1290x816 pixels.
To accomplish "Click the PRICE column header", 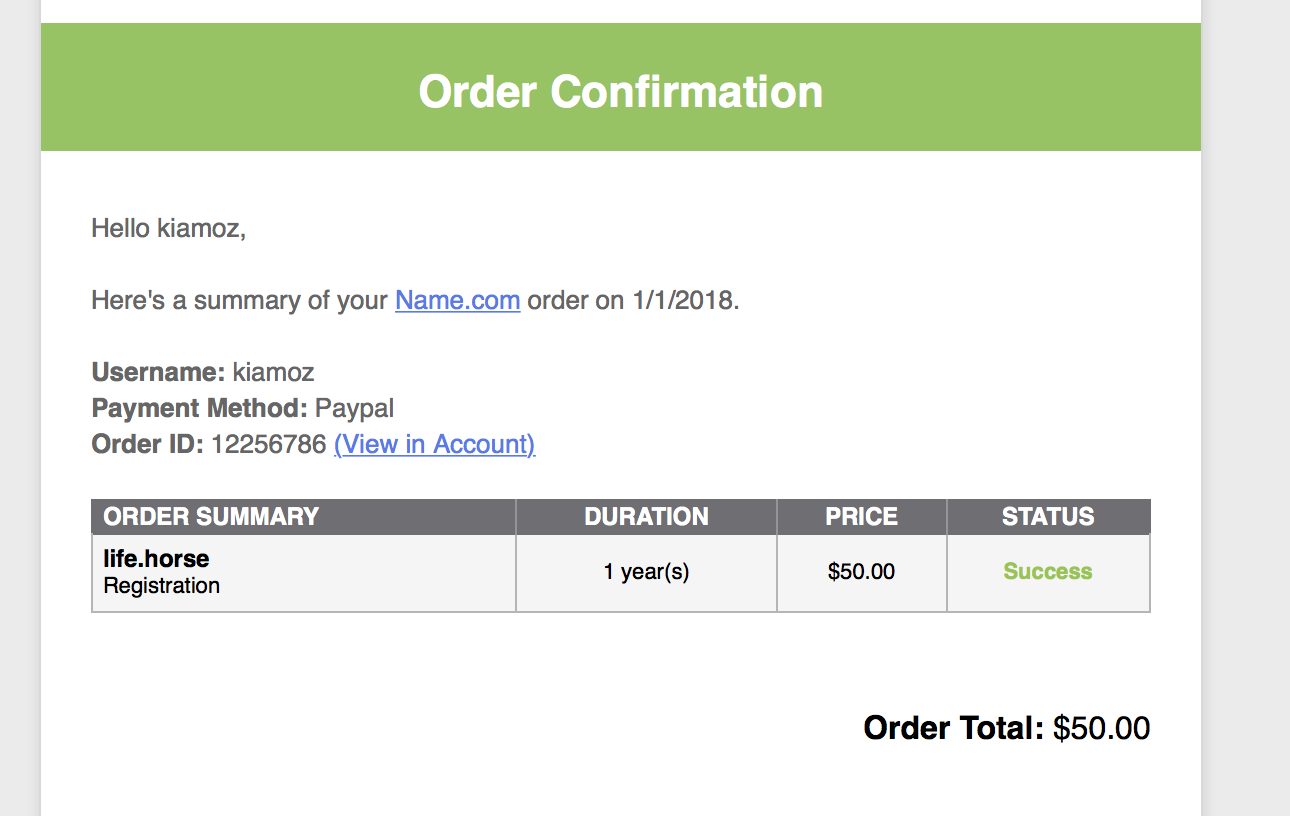I will tap(861, 516).
